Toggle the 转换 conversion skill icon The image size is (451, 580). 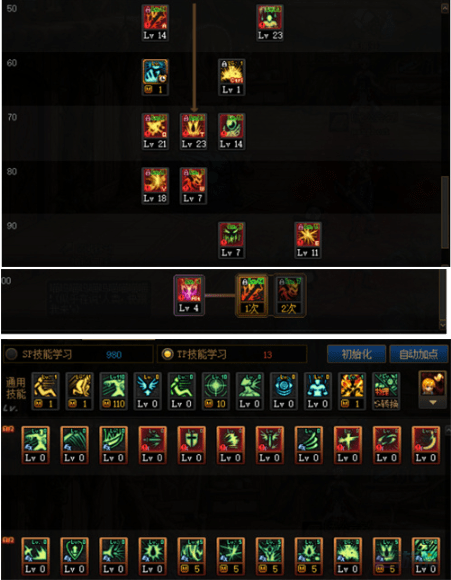coord(386,391)
